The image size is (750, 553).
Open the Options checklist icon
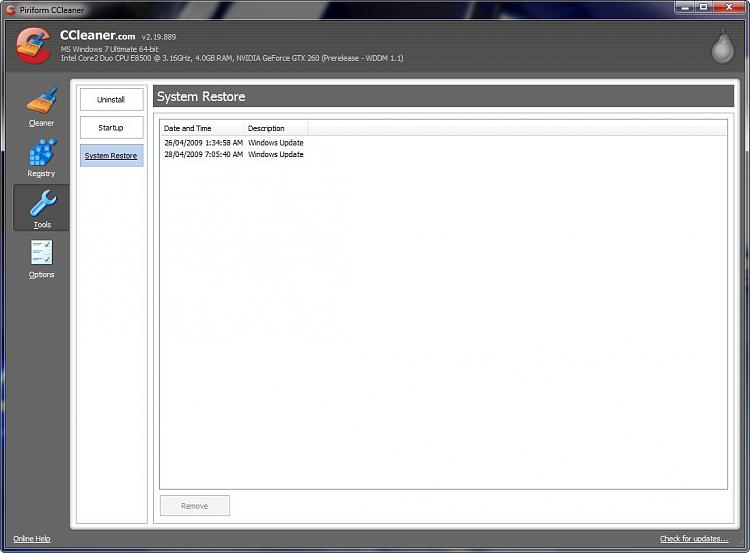pyautogui.click(x=42, y=253)
